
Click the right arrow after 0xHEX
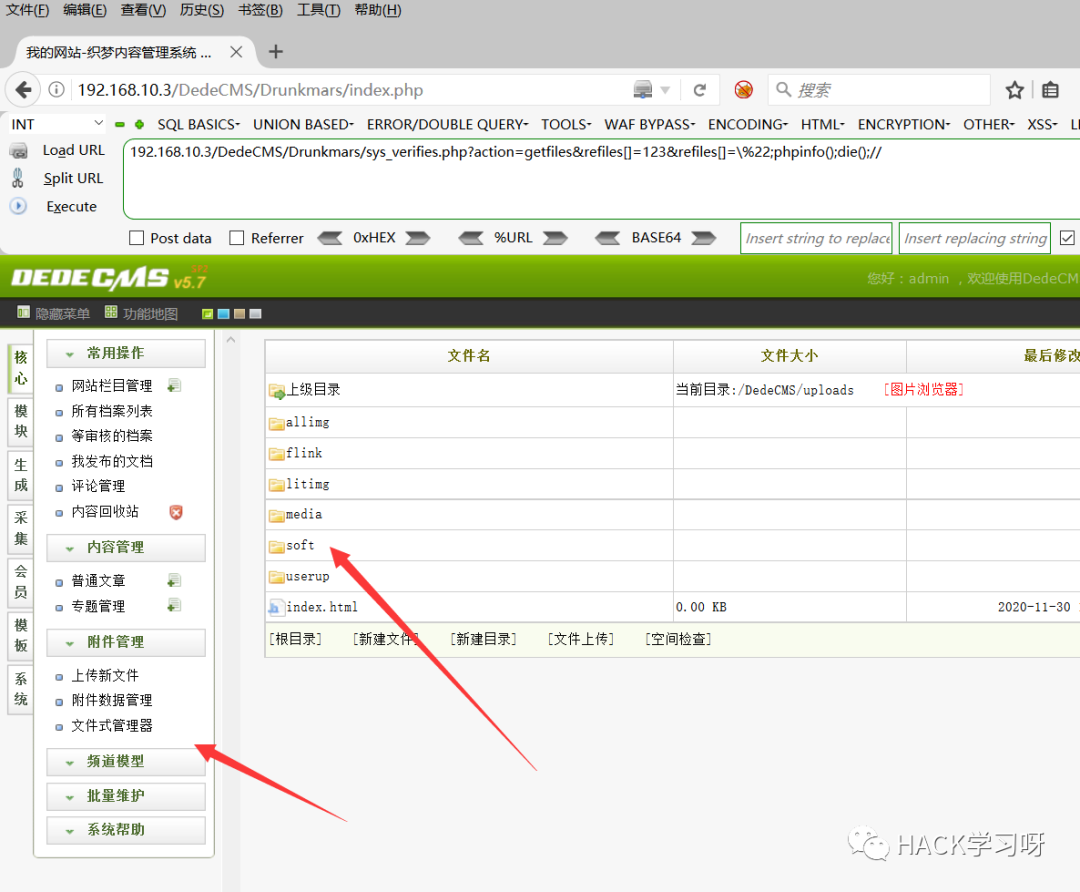coord(417,238)
